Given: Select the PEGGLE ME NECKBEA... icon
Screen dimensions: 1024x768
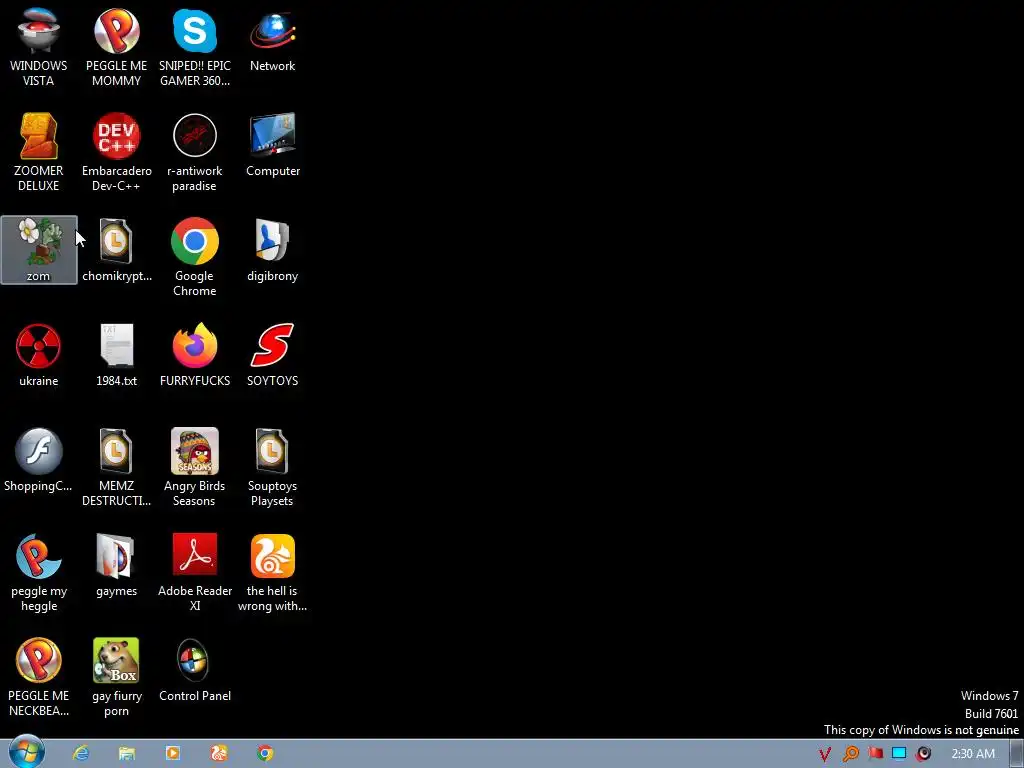Looking at the screenshot, I should (x=39, y=678).
